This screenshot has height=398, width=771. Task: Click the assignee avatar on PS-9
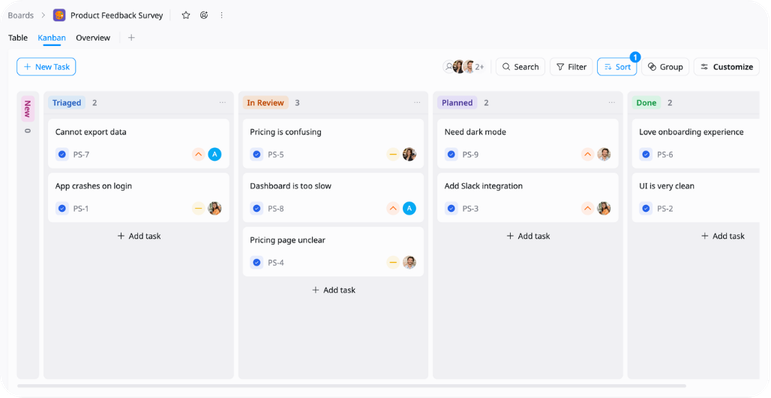click(604, 154)
